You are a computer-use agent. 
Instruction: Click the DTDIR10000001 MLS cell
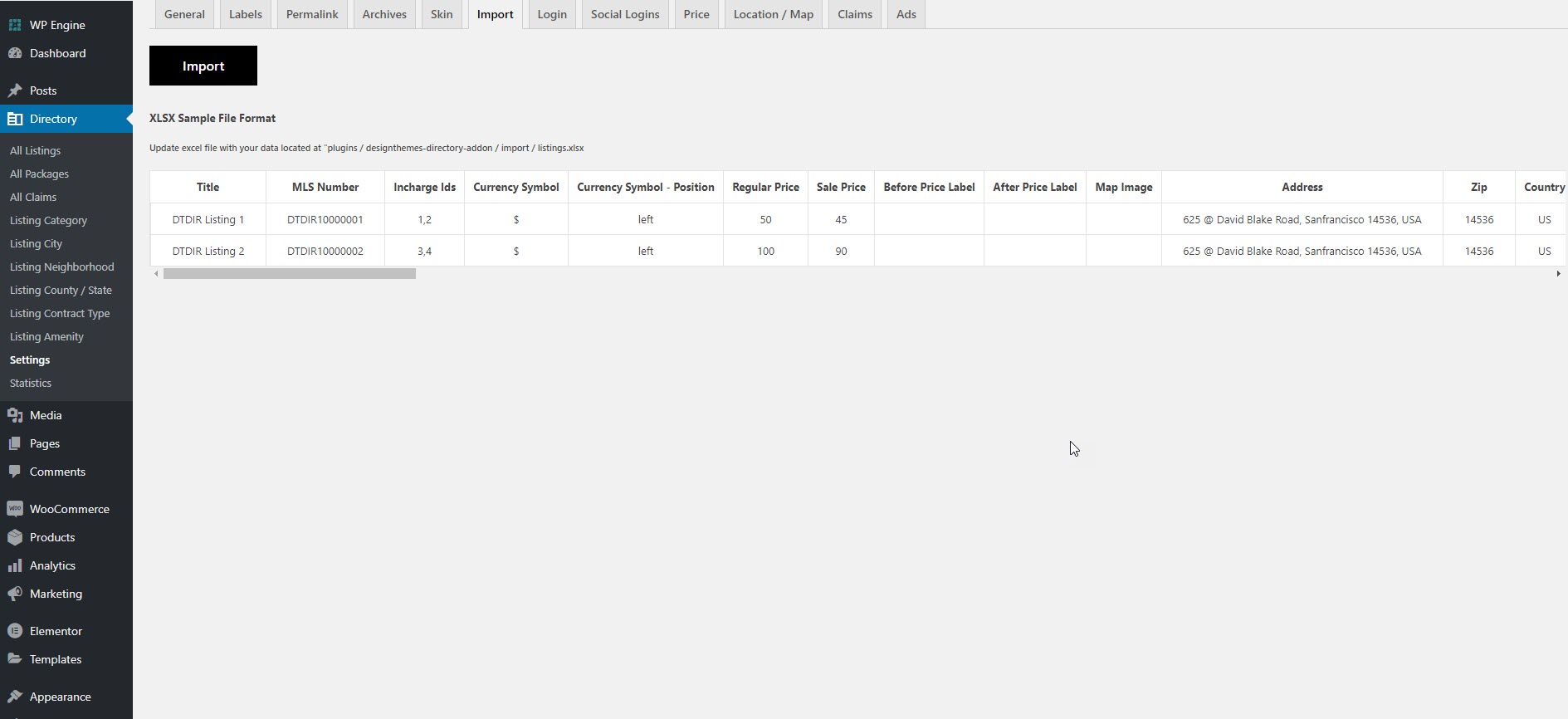pyautogui.click(x=325, y=219)
